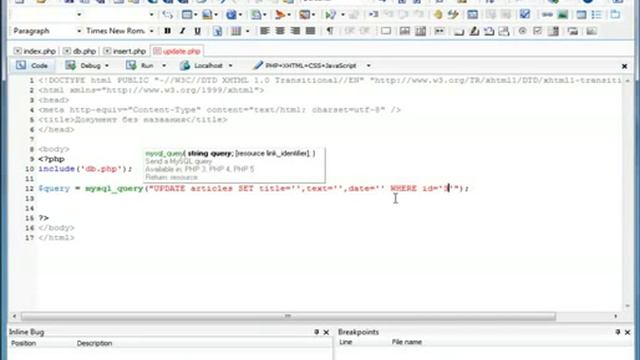Insert image using the green picture icon
The image size is (640, 360).
coord(563,15)
